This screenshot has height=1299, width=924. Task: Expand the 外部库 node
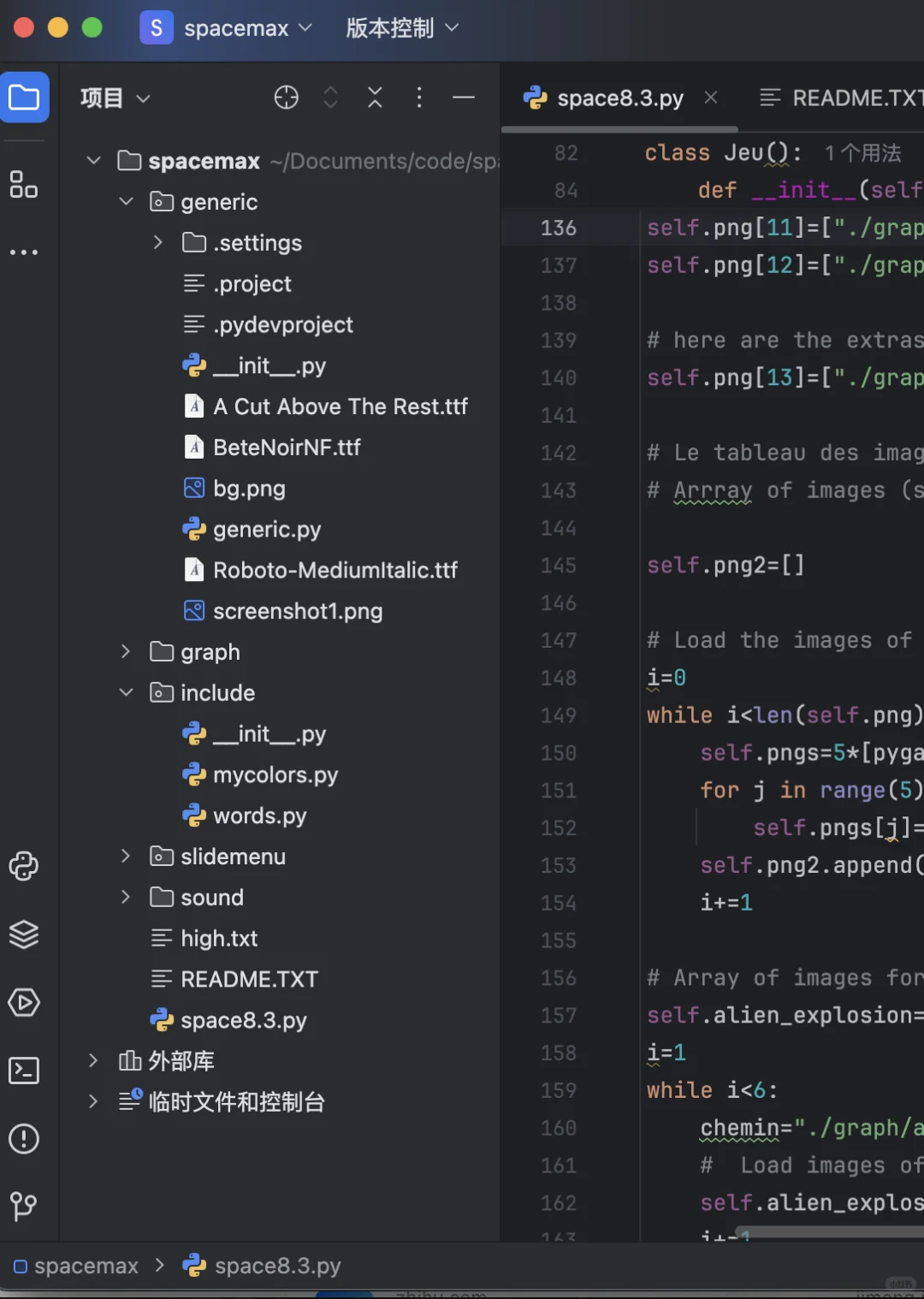92,1060
